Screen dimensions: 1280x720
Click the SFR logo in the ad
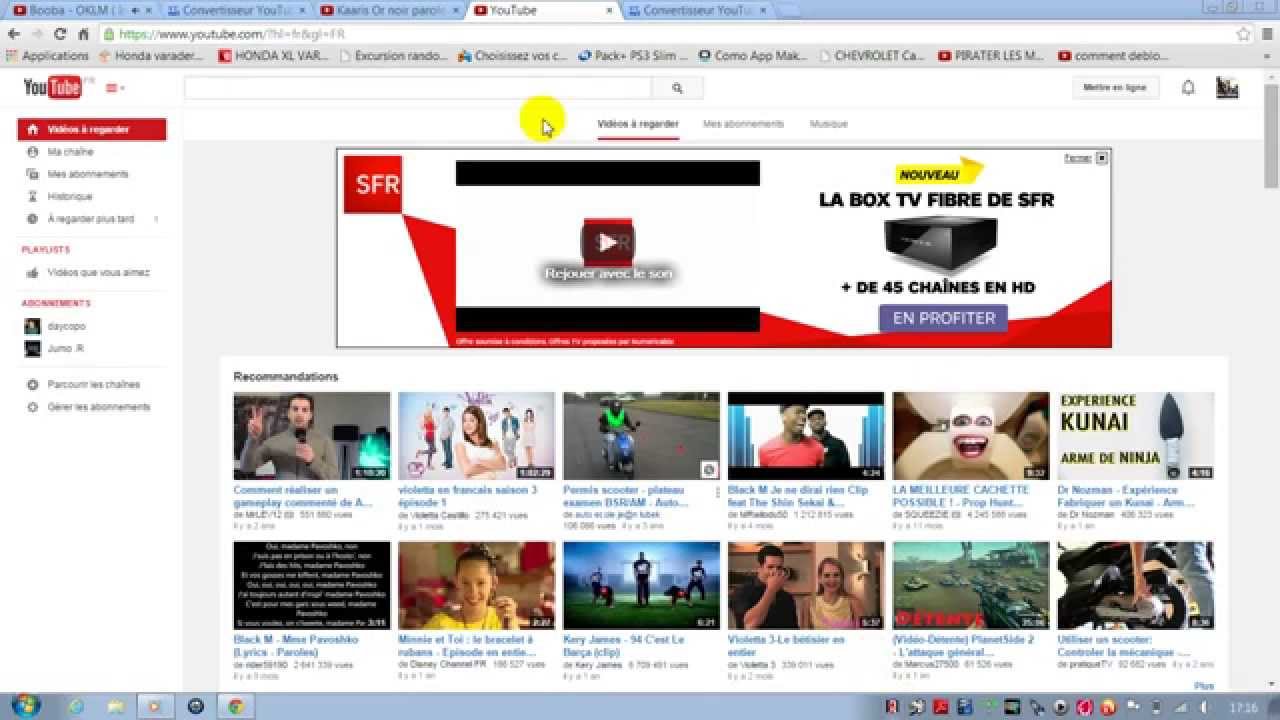pos(373,184)
